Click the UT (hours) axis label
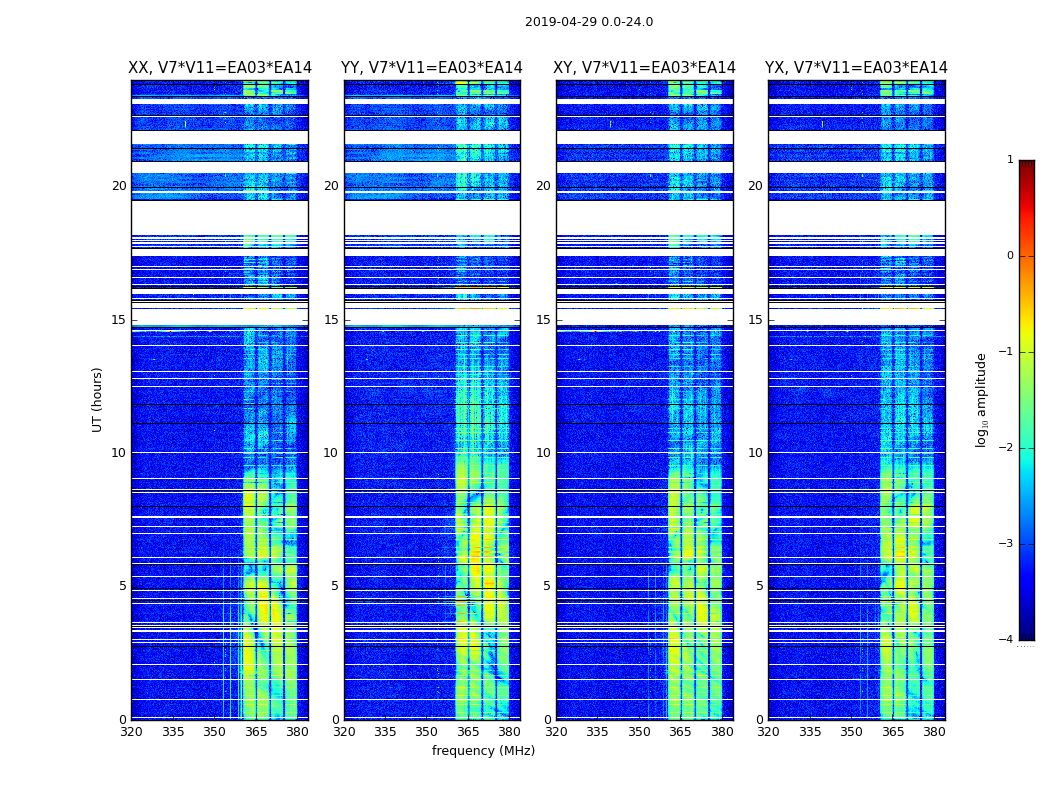The height and width of the screenshot is (800, 1050). 97,400
